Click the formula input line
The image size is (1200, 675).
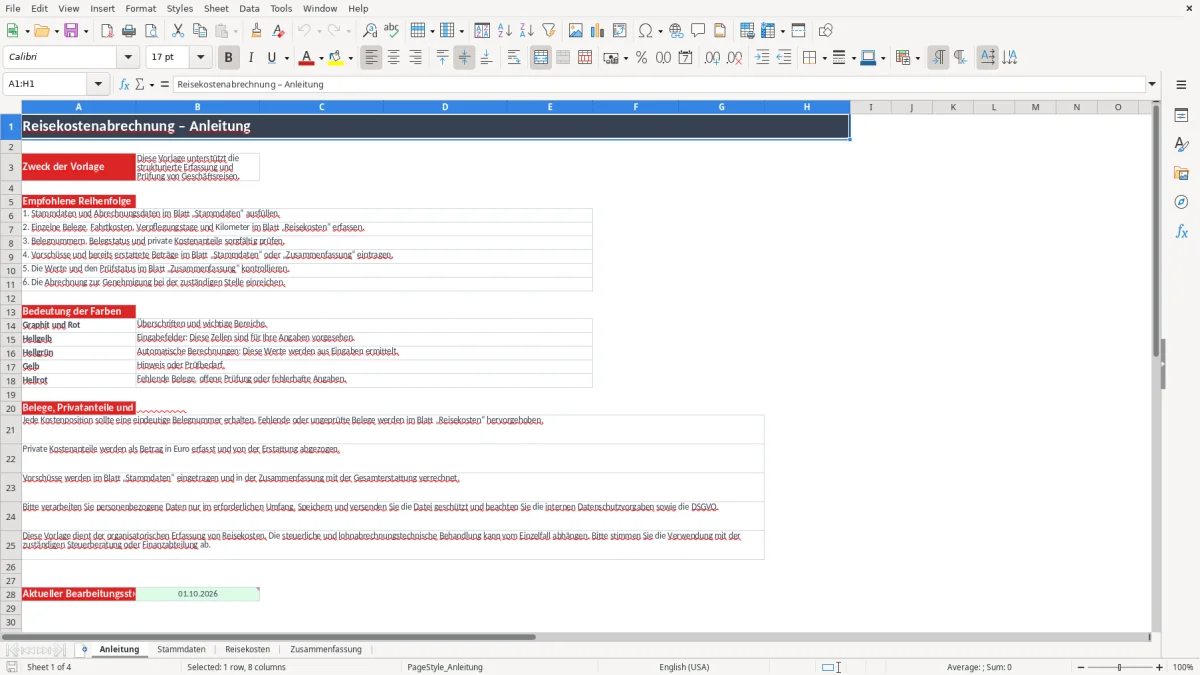coord(659,84)
